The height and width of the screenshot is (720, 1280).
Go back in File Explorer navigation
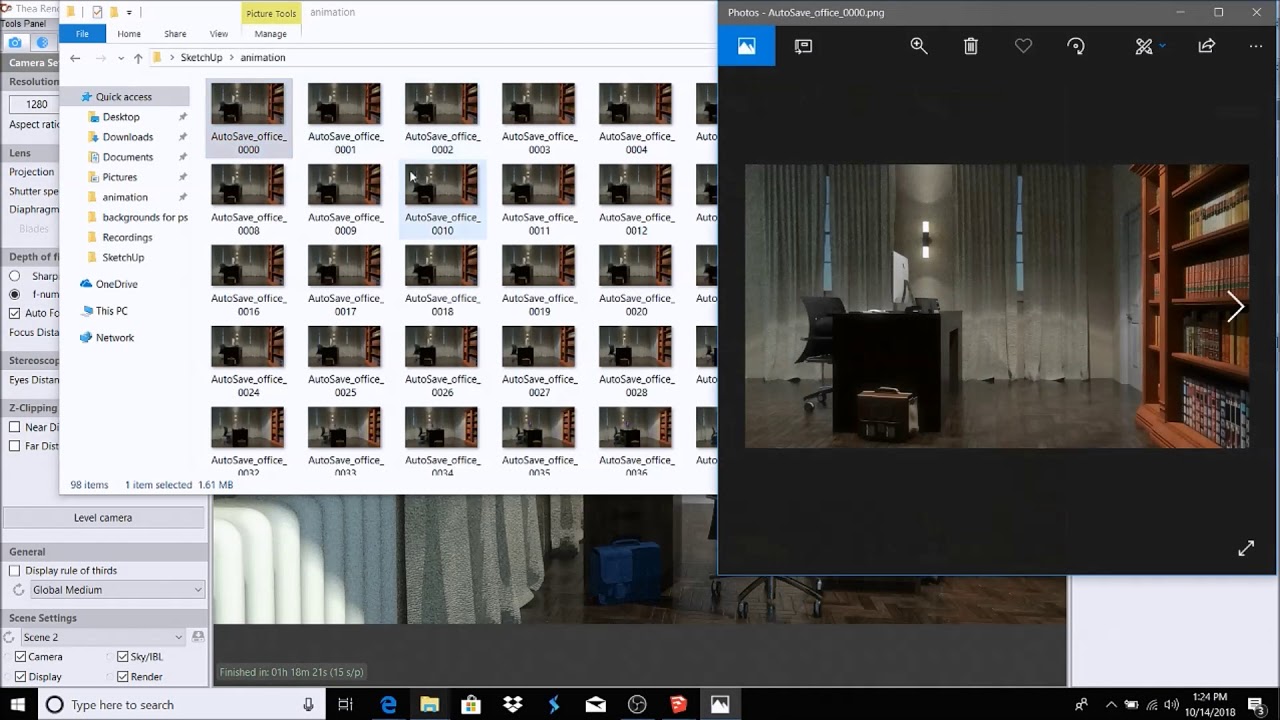pyautogui.click(x=75, y=58)
